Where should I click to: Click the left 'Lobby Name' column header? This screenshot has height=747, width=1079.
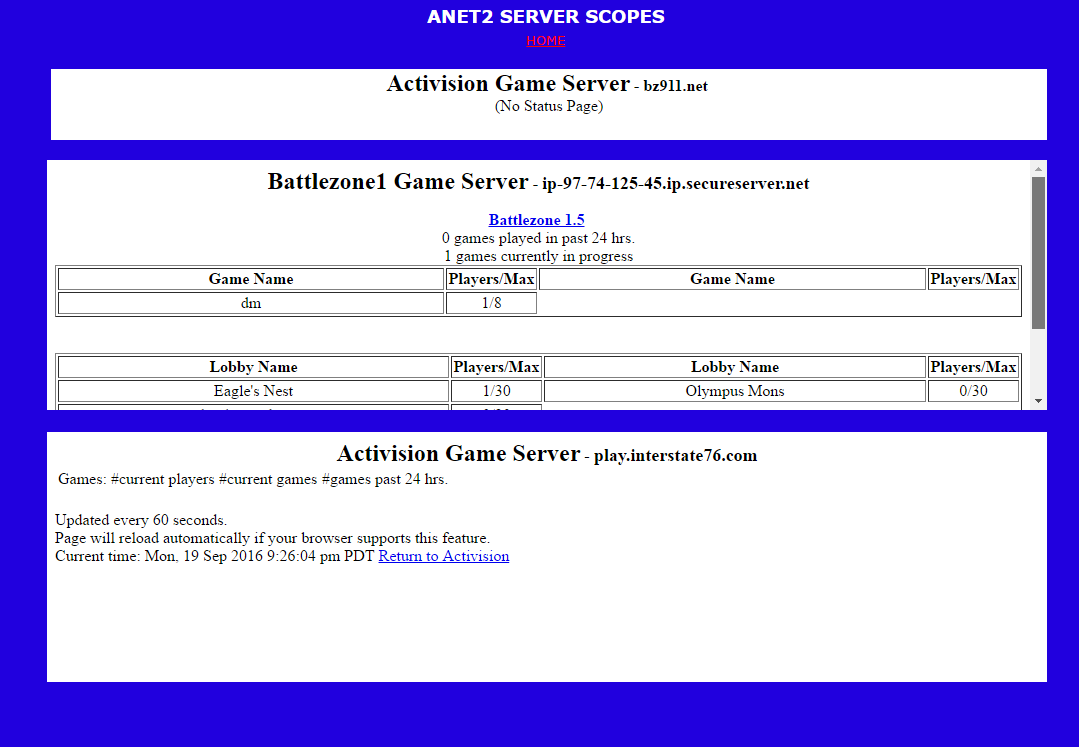[253, 367]
